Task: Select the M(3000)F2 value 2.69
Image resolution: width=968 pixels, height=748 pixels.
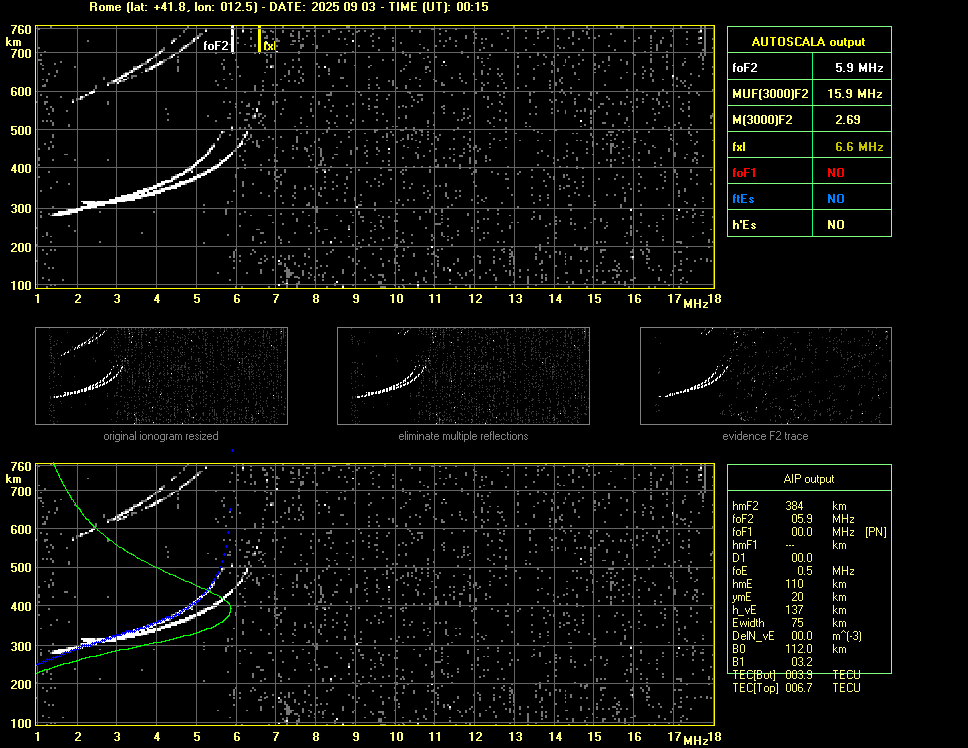Action: pyautogui.click(x=848, y=120)
